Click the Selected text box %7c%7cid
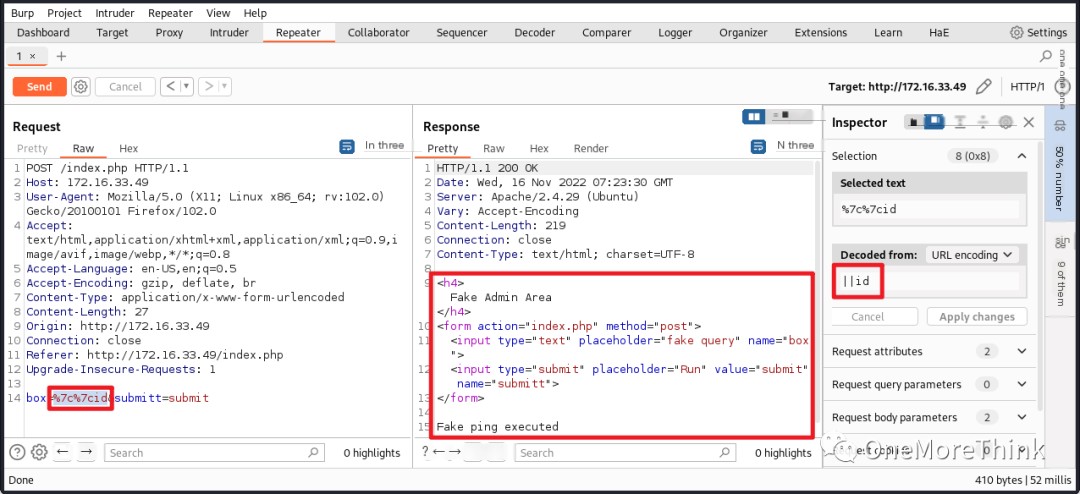The width and height of the screenshot is (1080, 494). pos(930,209)
